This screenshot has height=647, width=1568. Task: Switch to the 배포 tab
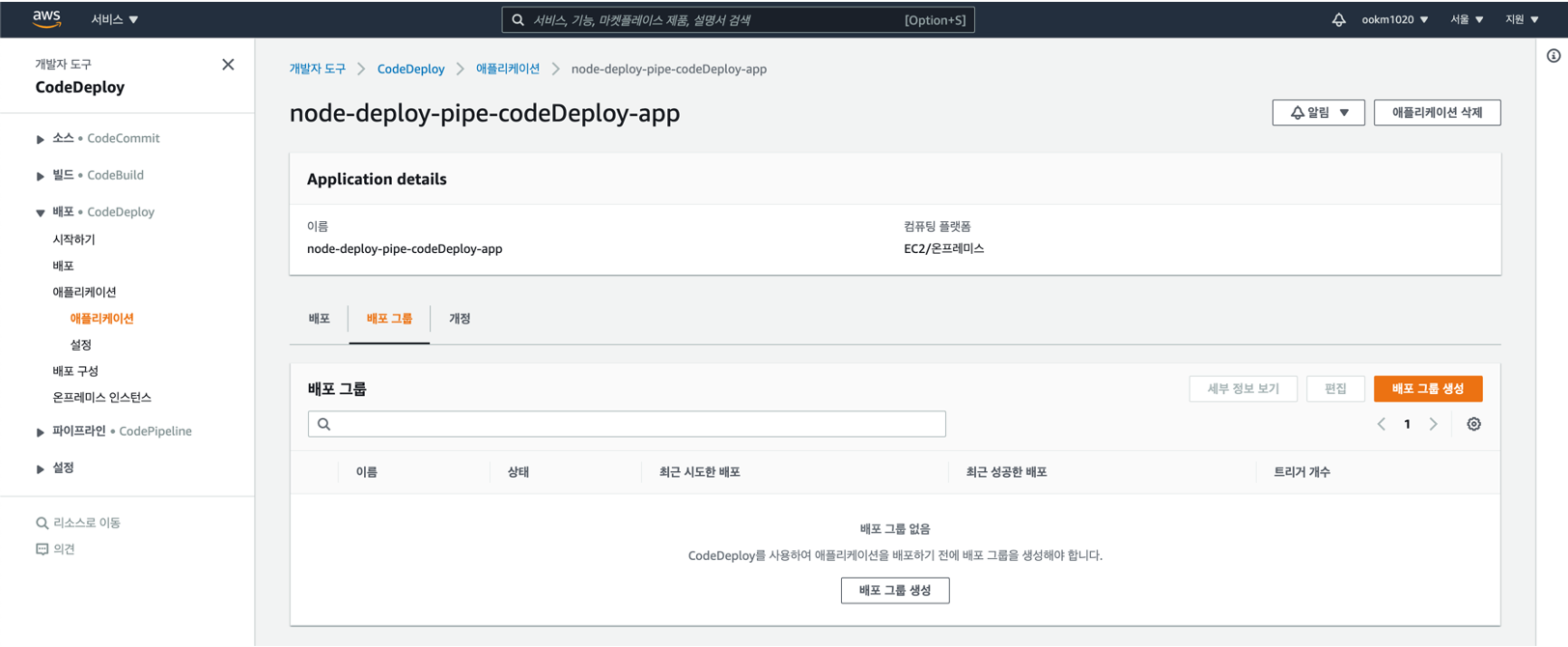point(320,319)
